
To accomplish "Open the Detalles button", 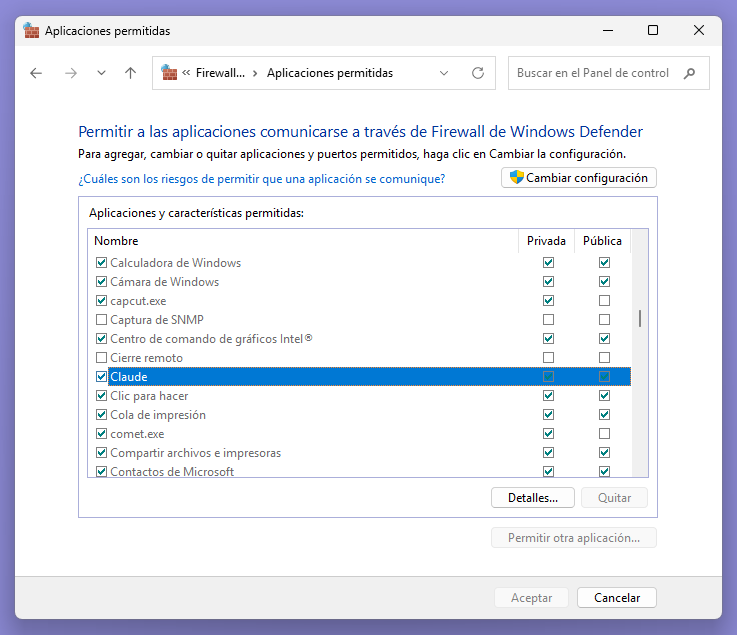I will pyautogui.click(x=531, y=497).
